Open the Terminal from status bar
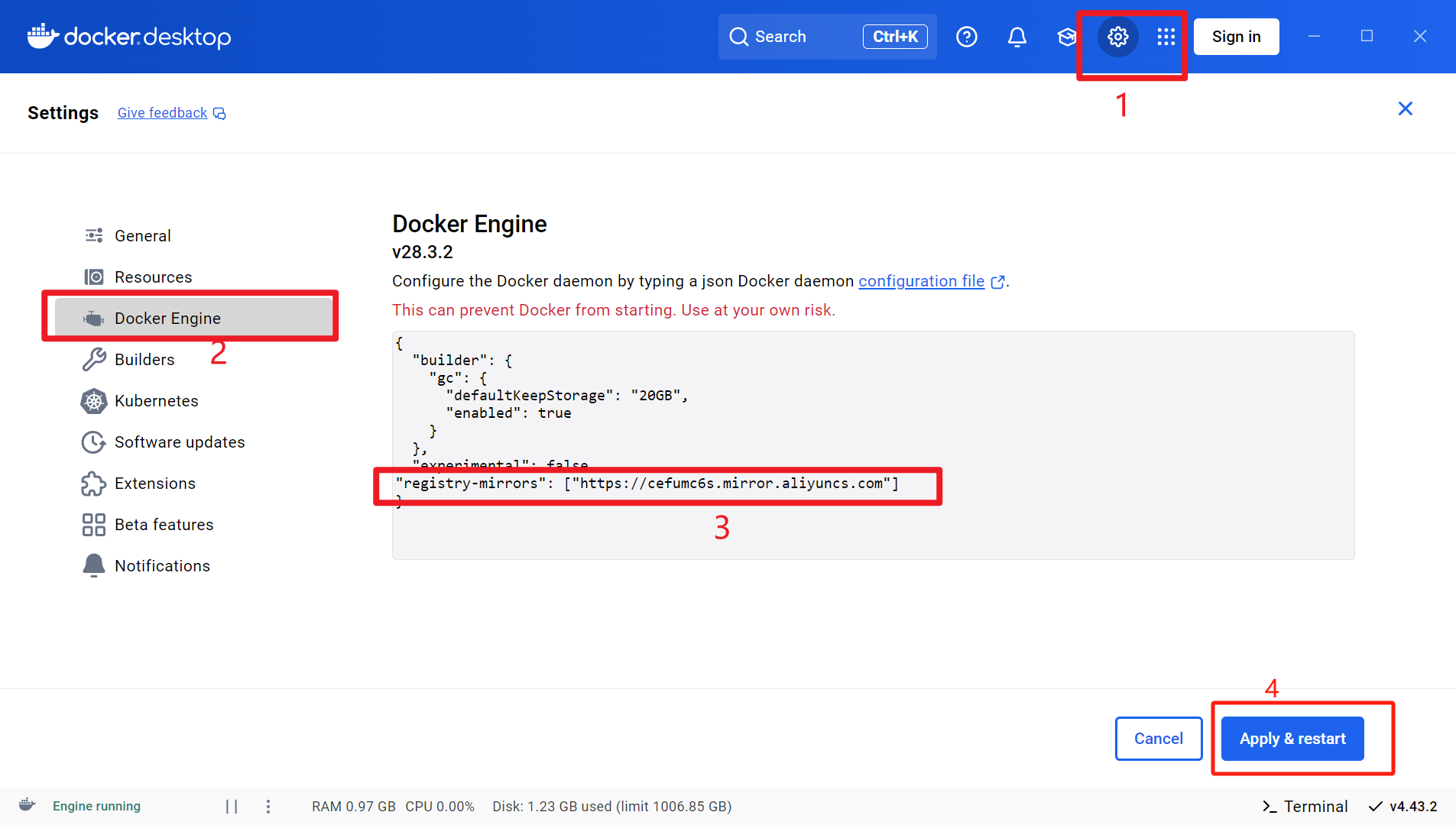 click(1305, 806)
